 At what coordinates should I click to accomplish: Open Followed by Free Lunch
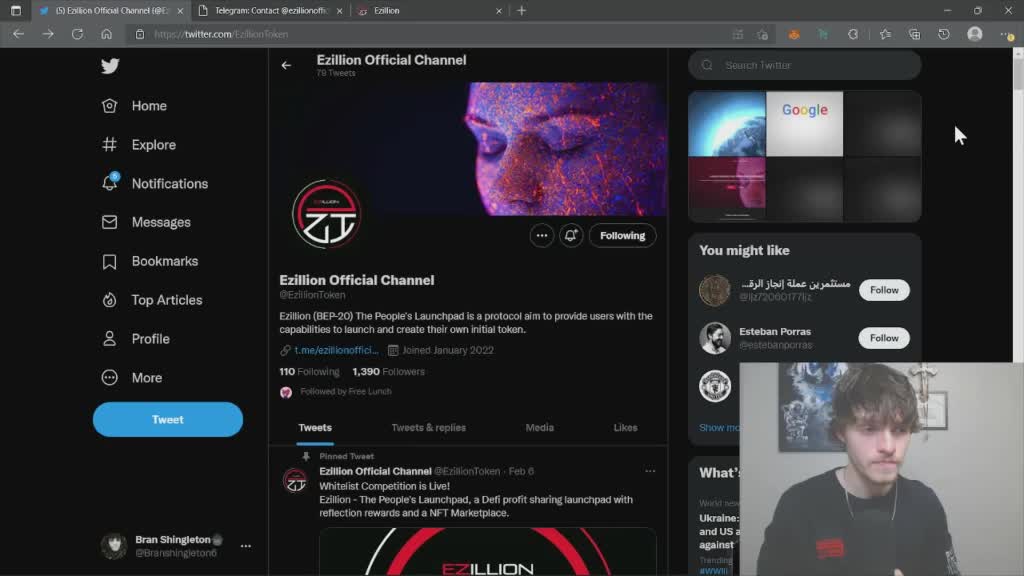point(345,392)
